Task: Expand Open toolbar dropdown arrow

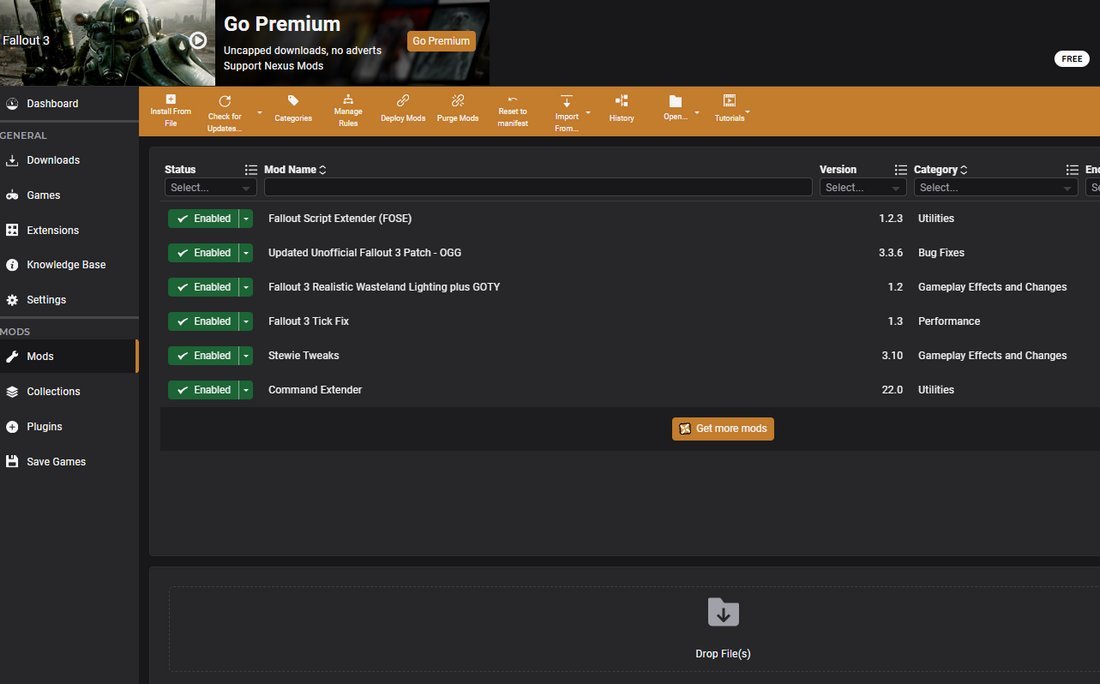Action: 697,112
